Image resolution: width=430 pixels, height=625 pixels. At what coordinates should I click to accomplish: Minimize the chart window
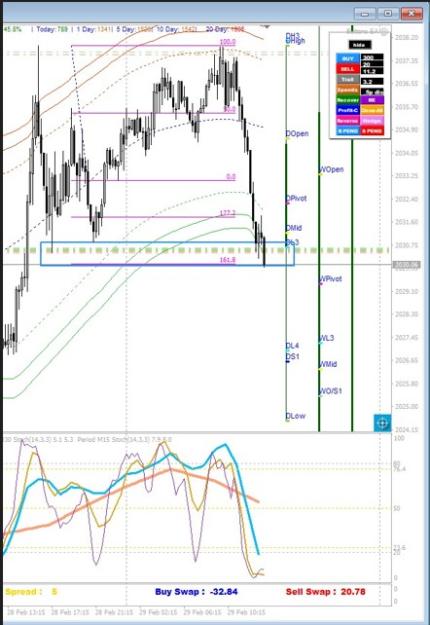(365, 14)
